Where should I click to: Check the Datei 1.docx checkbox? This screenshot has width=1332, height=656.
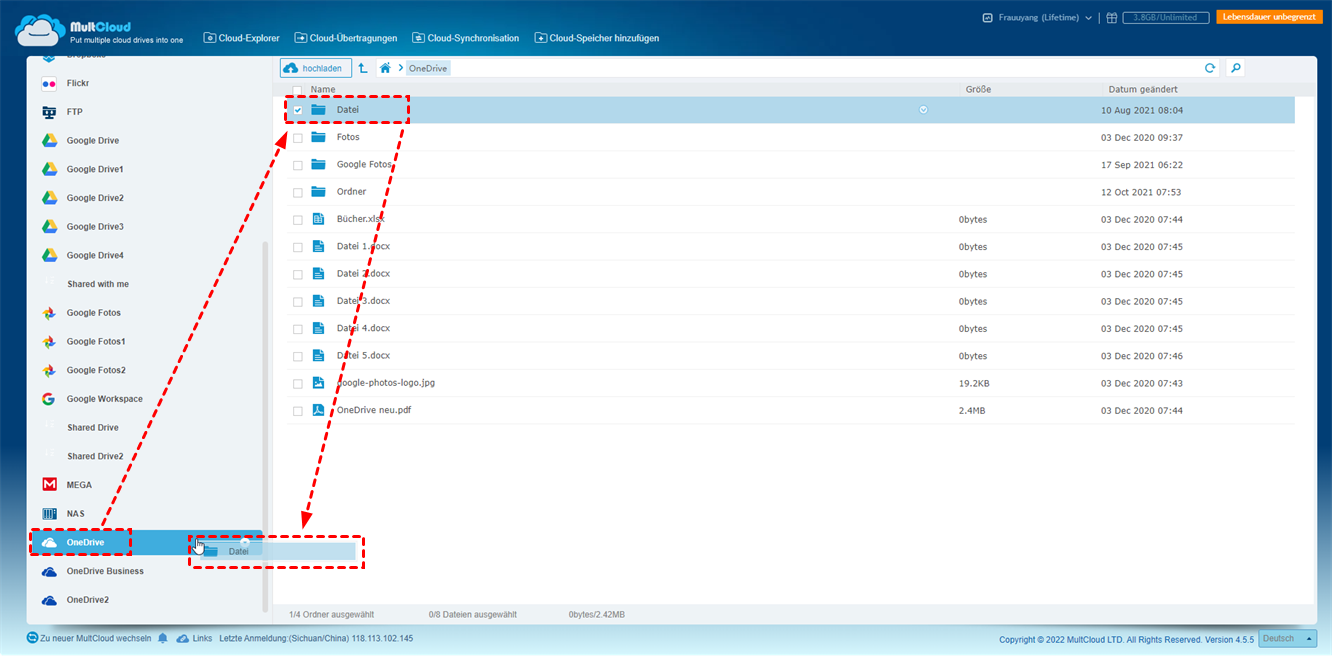click(298, 247)
